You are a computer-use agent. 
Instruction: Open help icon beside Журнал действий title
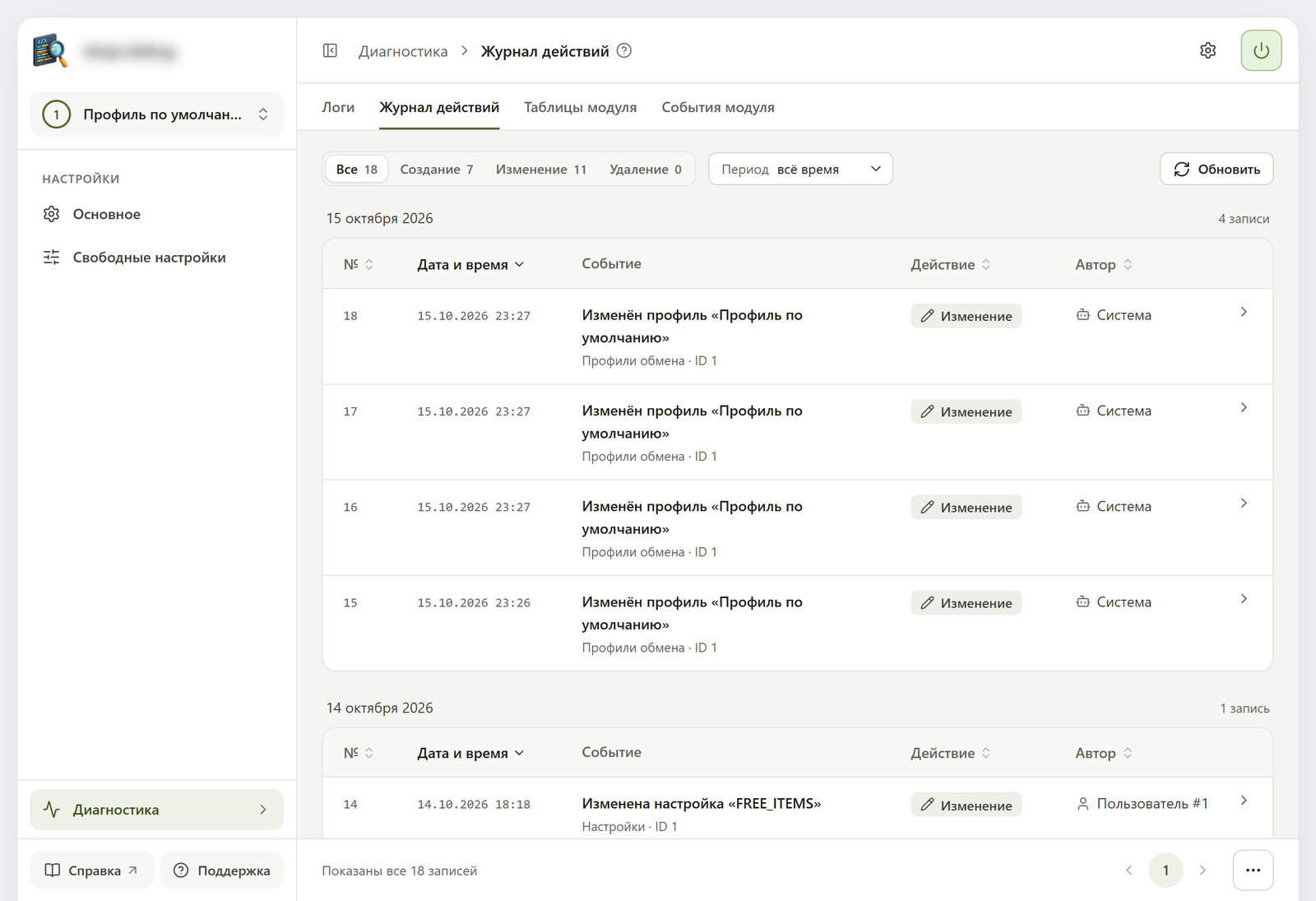click(x=624, y=51)
